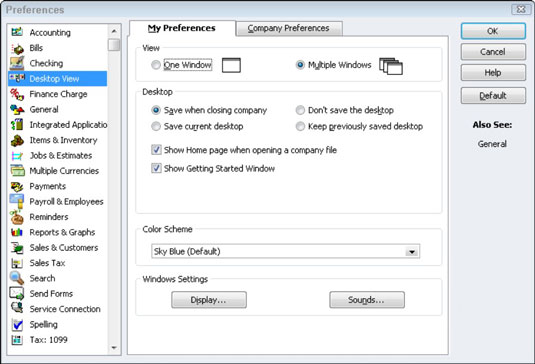The height and width of the screenshot is (364, 535).
Task: Click the Integrated Applications icon
Action: pyautogui.click(x=17, y=125)
